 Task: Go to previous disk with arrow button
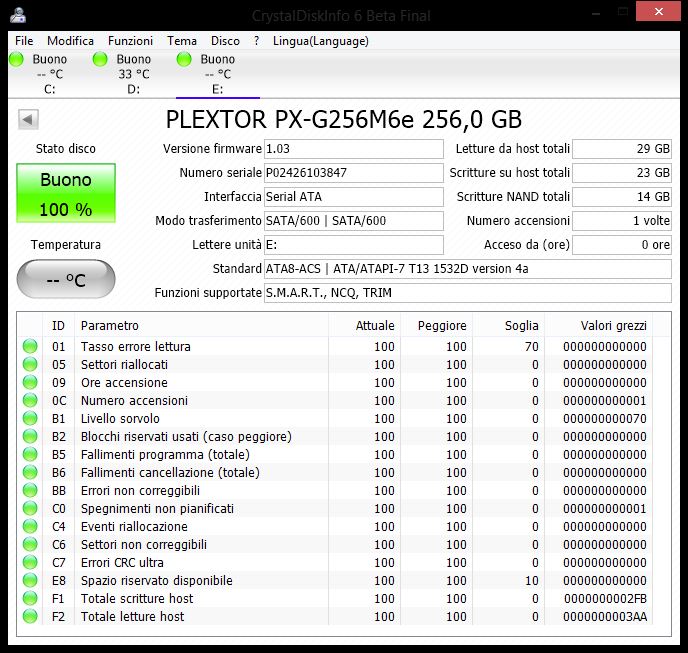coord(28,119)
